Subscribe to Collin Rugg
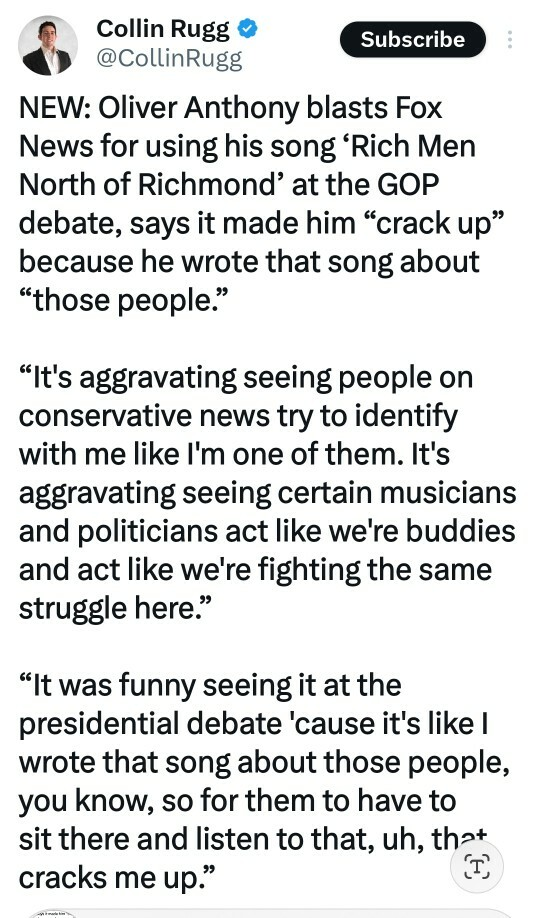540x918 pixels. click(x=413, y=39)
